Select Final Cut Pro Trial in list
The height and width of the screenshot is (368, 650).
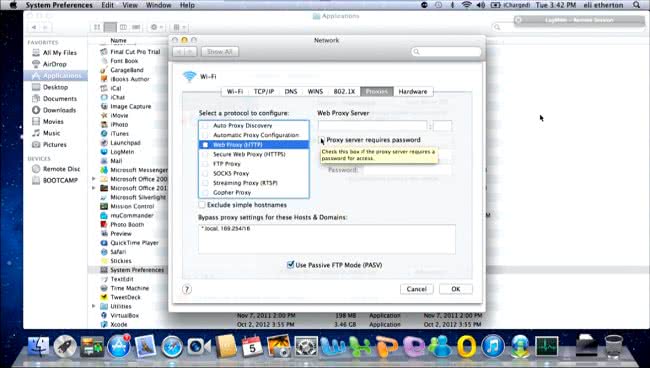tap(135, 52)
